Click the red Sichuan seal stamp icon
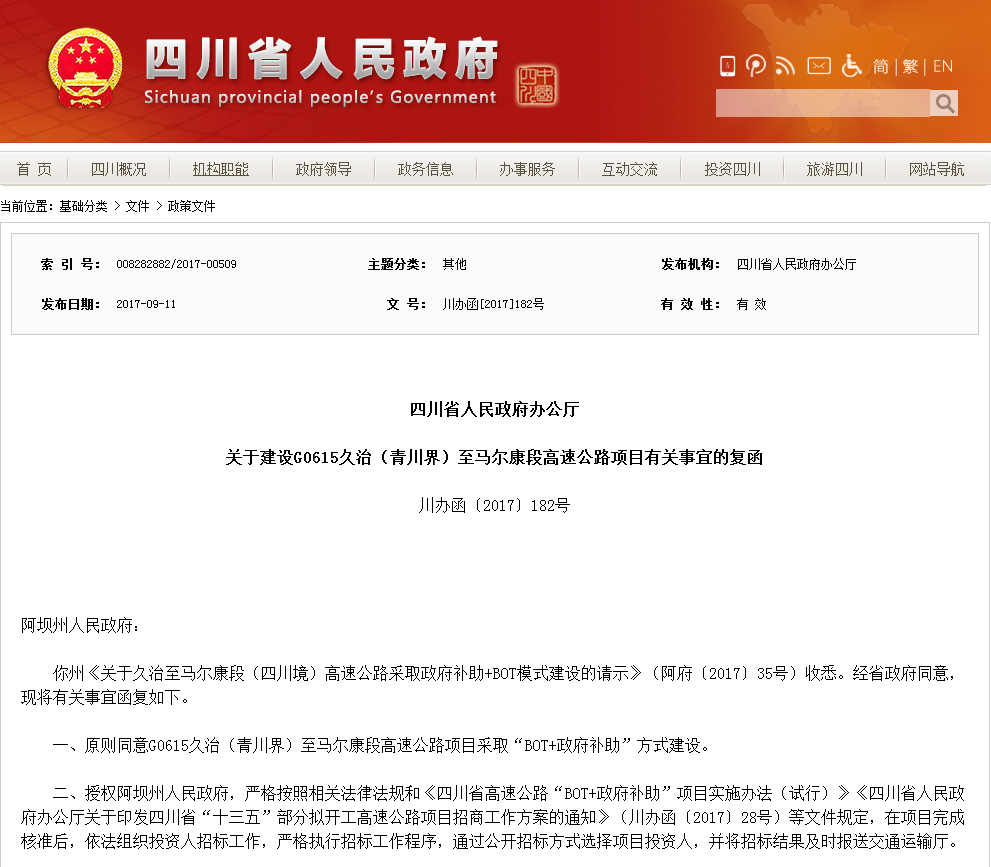This screenshot has height=867, width=991. [x=537, y=85]
